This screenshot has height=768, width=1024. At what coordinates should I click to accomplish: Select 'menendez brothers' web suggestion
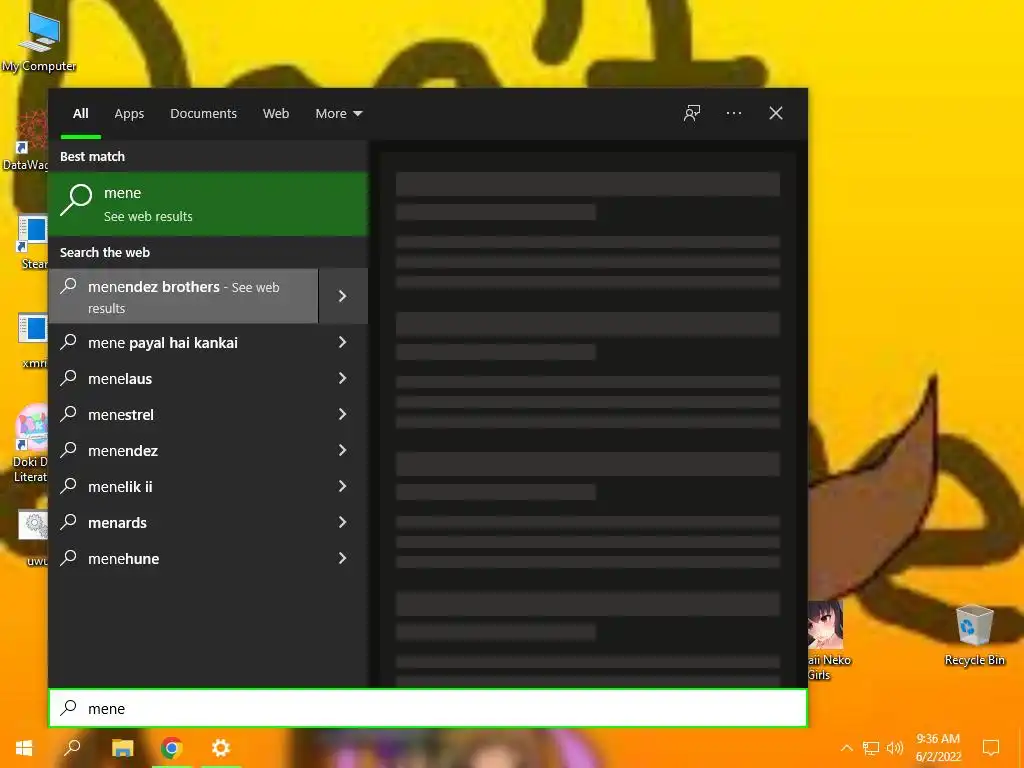click(x=184, y=296)
